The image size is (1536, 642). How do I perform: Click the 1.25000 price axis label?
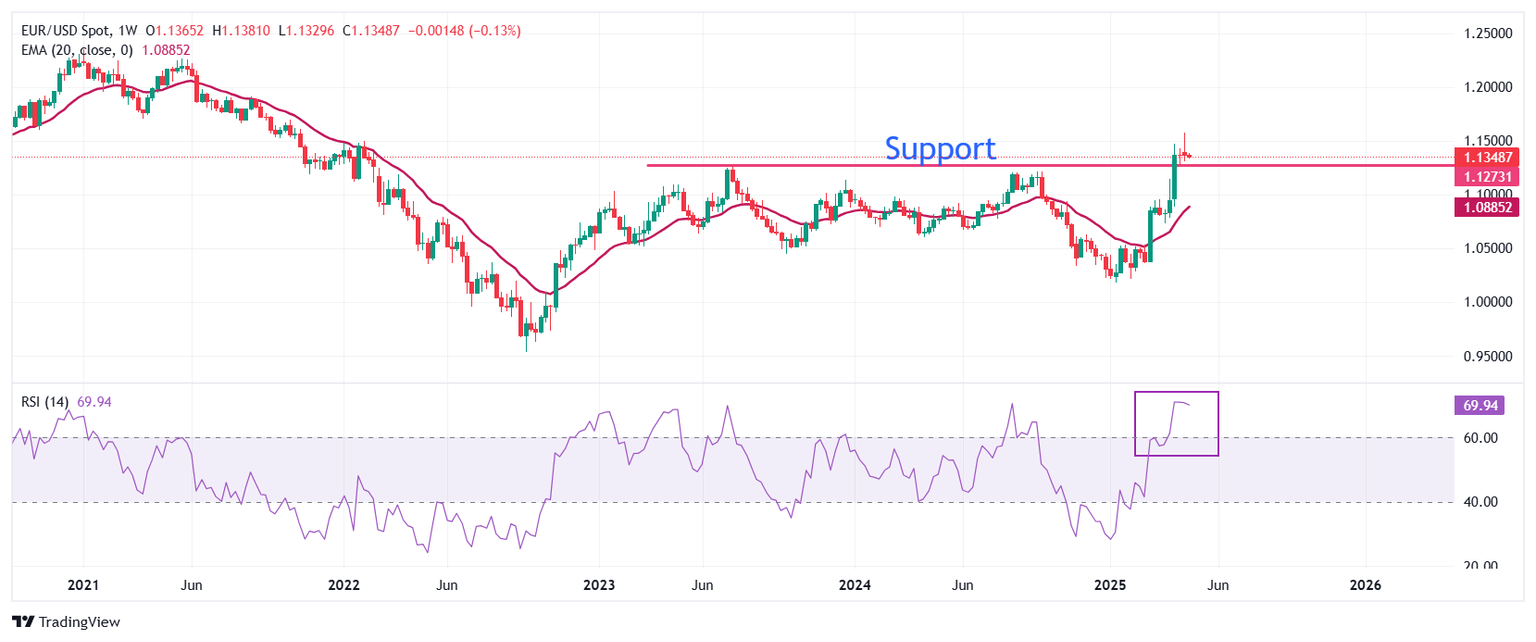point(1484,34)
